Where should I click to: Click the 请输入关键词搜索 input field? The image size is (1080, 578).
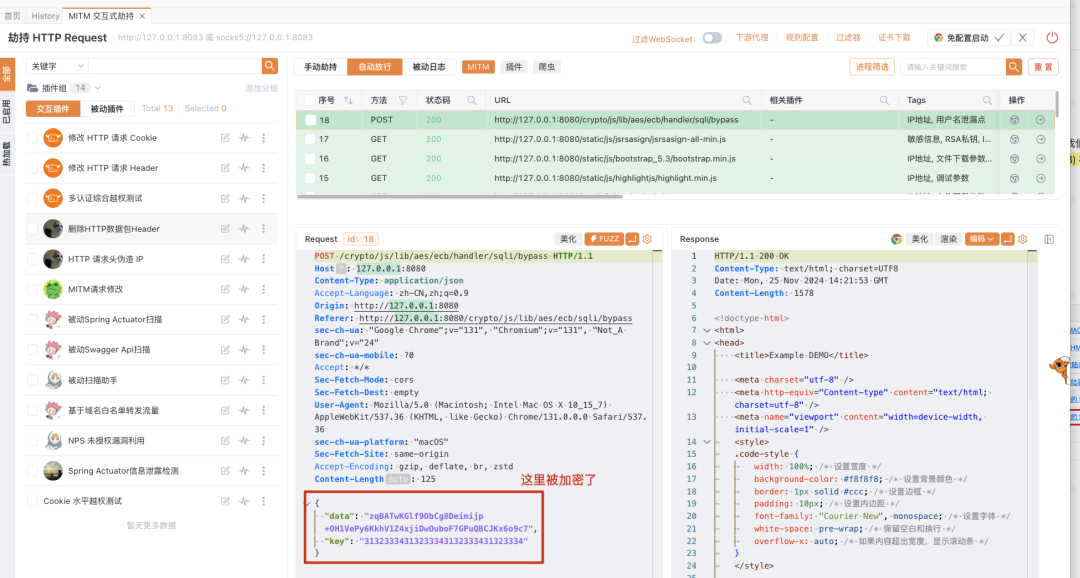pyautogui.click(x=953, y=67)
